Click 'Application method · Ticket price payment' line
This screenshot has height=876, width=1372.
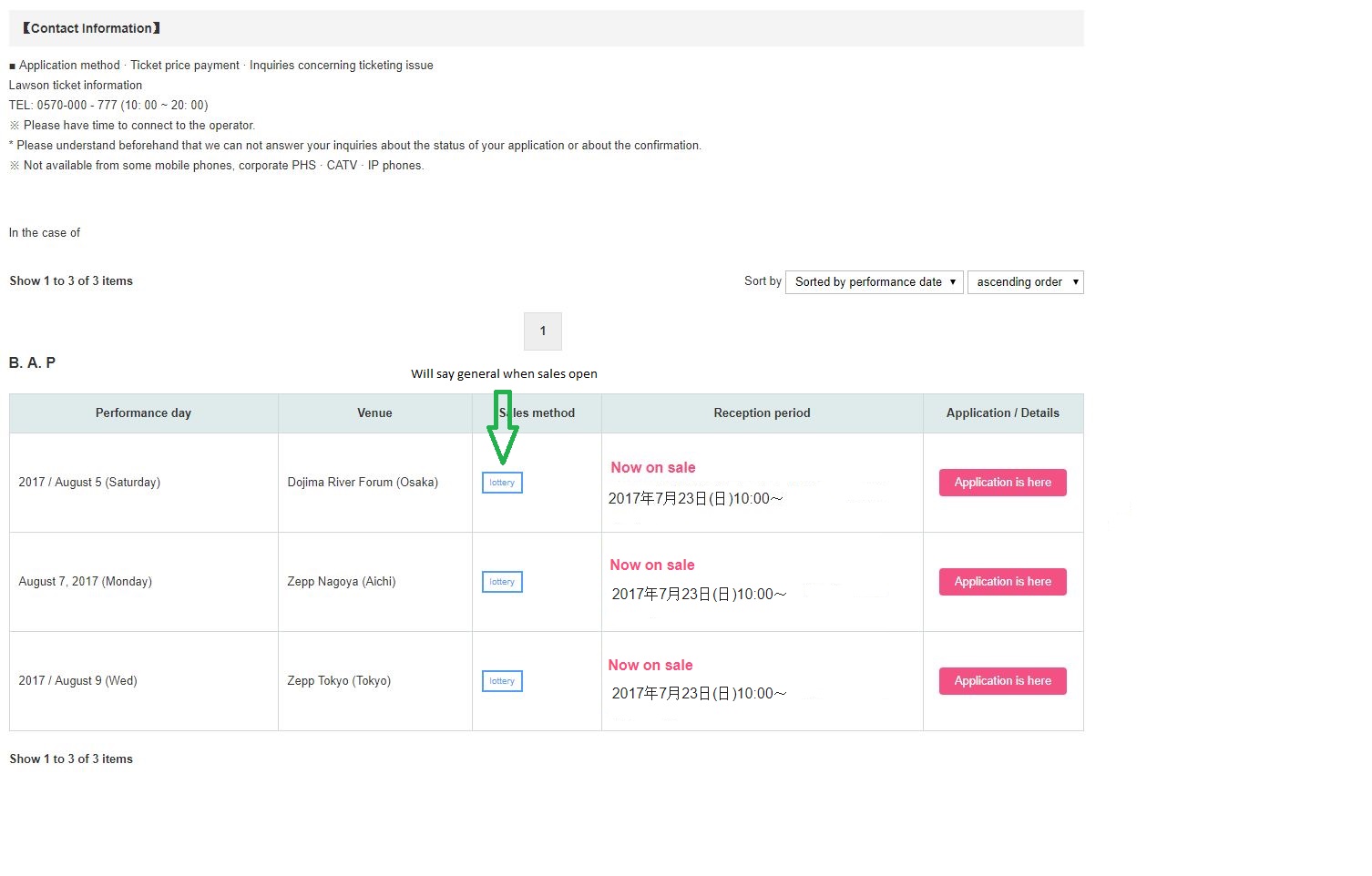pos(220,66)
